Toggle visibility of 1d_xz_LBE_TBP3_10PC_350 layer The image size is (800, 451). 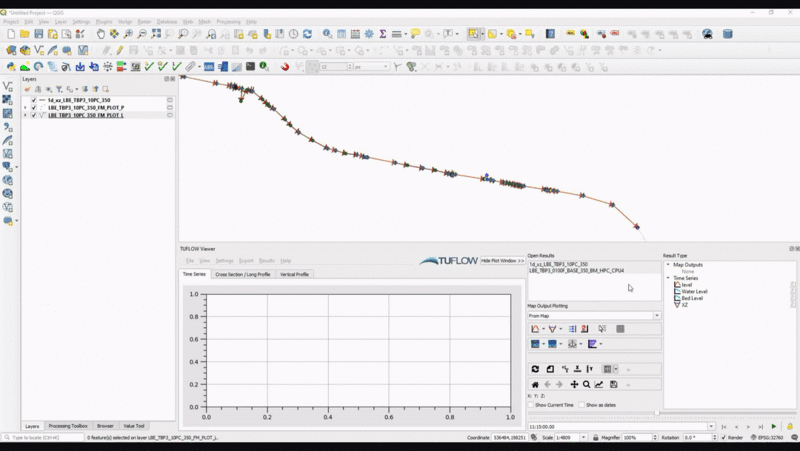34,100
